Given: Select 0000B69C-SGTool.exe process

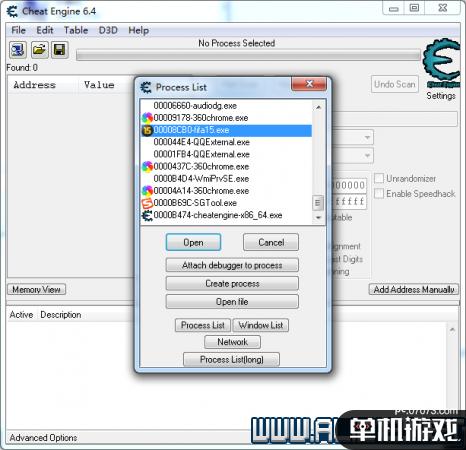Looking at the screenshot, I should [x=226, y=203].
